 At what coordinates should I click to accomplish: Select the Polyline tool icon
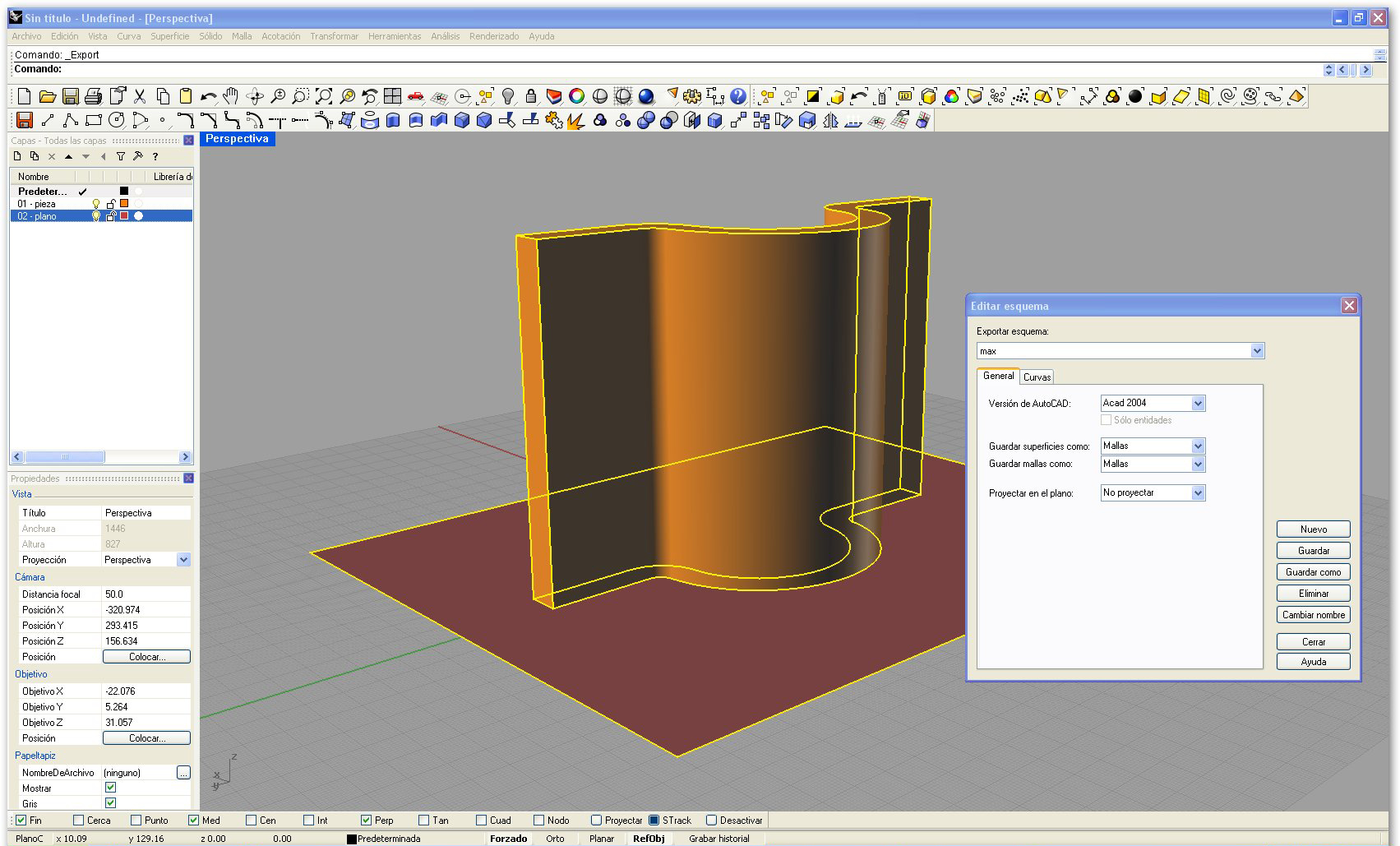70,121
